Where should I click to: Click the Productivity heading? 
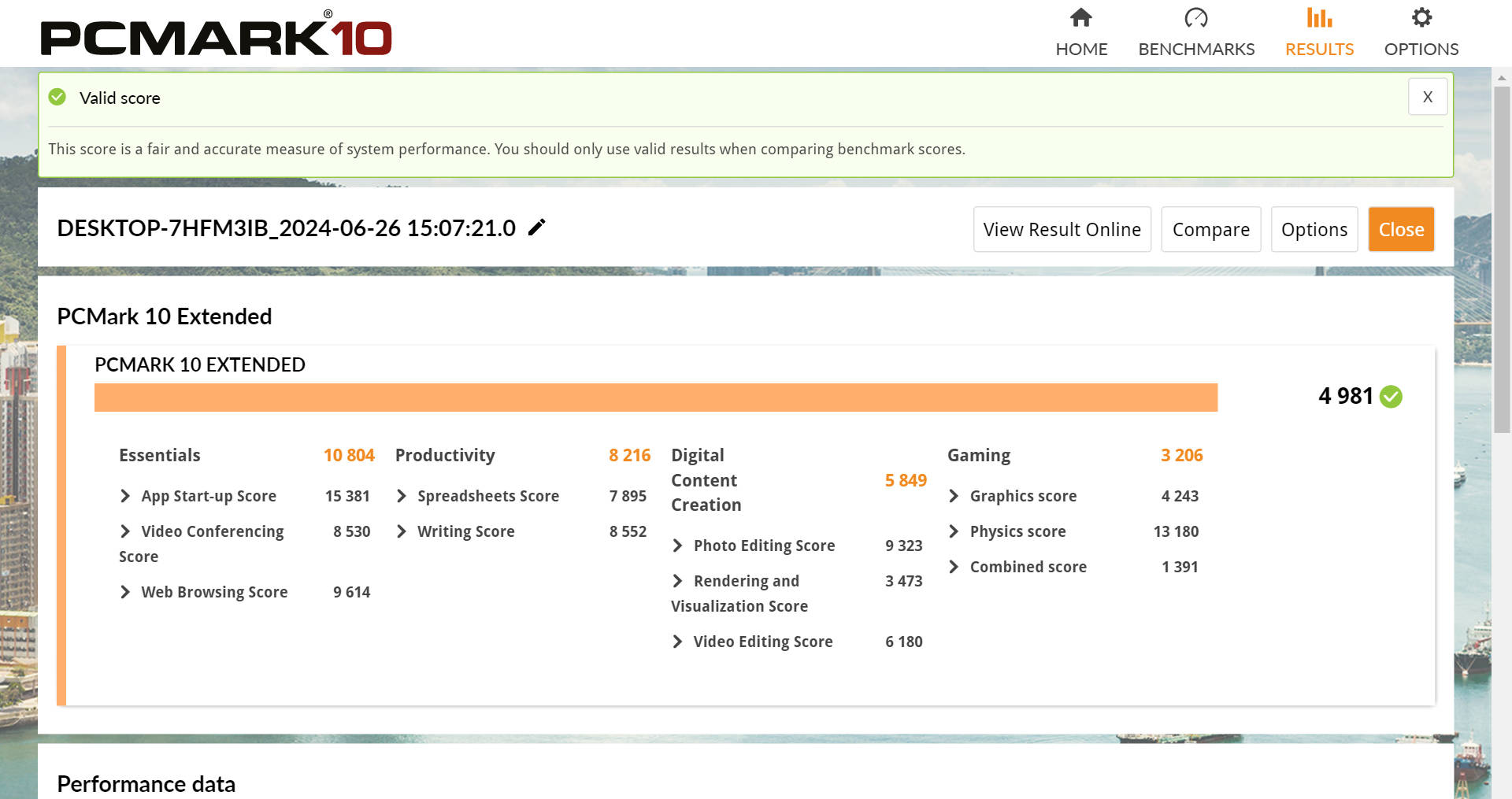point(445,455)
